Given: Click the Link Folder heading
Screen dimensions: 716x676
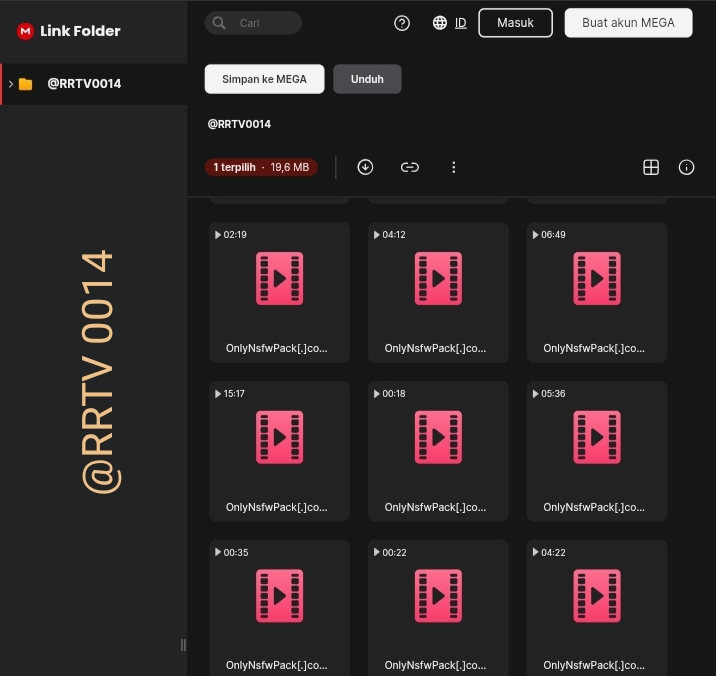Looking at the screenshot, I should [80, 31].
